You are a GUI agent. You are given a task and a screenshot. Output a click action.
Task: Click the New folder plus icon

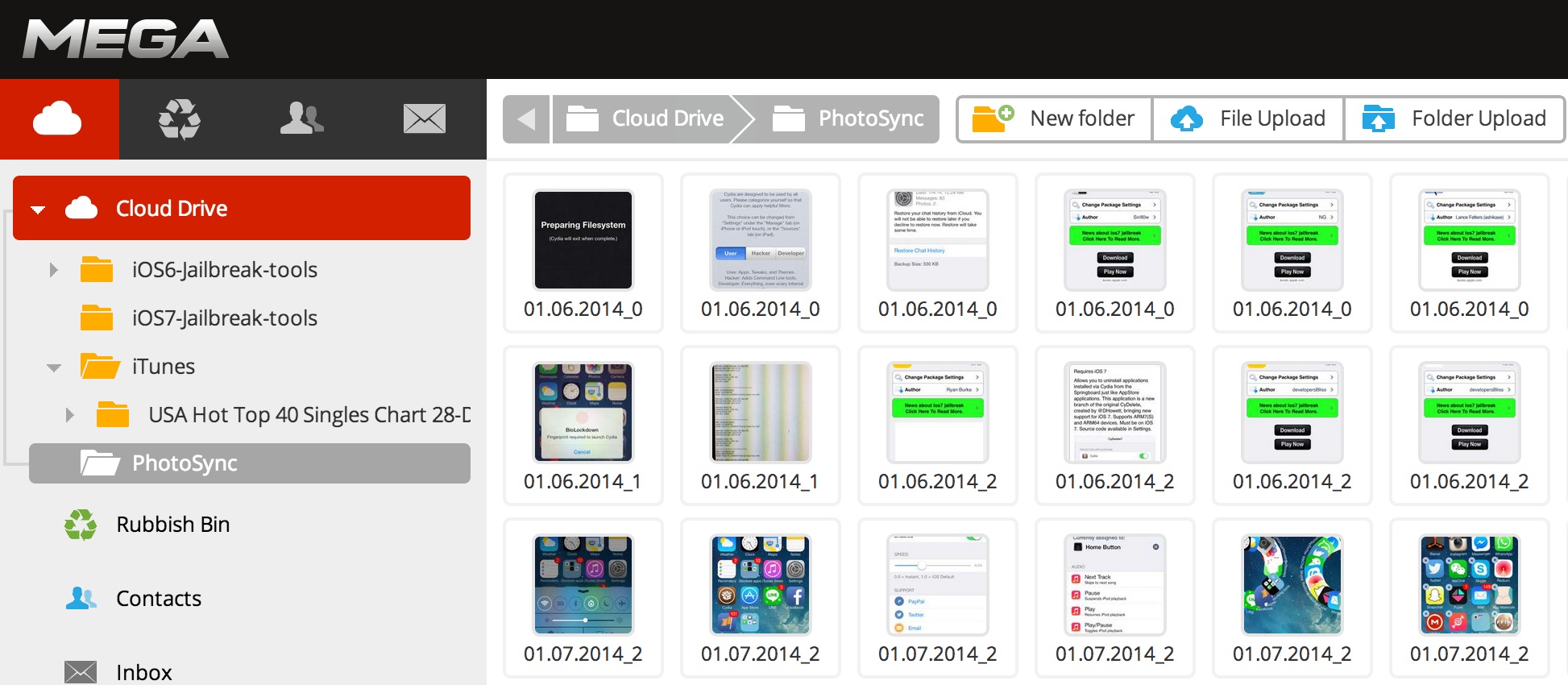click(993, 118)
